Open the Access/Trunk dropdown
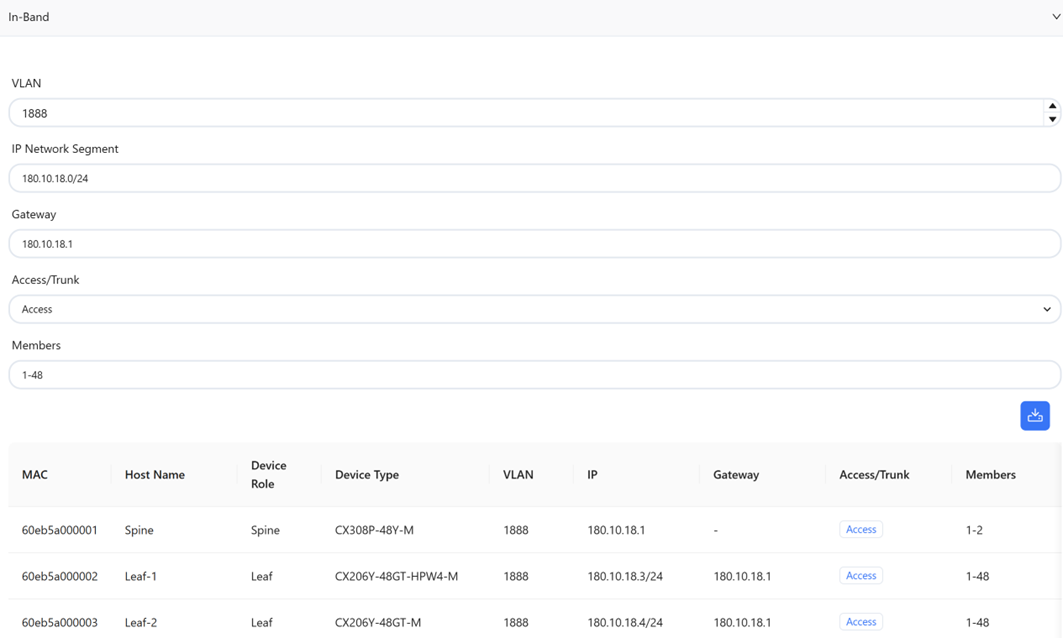 click(x=534, y=309)
